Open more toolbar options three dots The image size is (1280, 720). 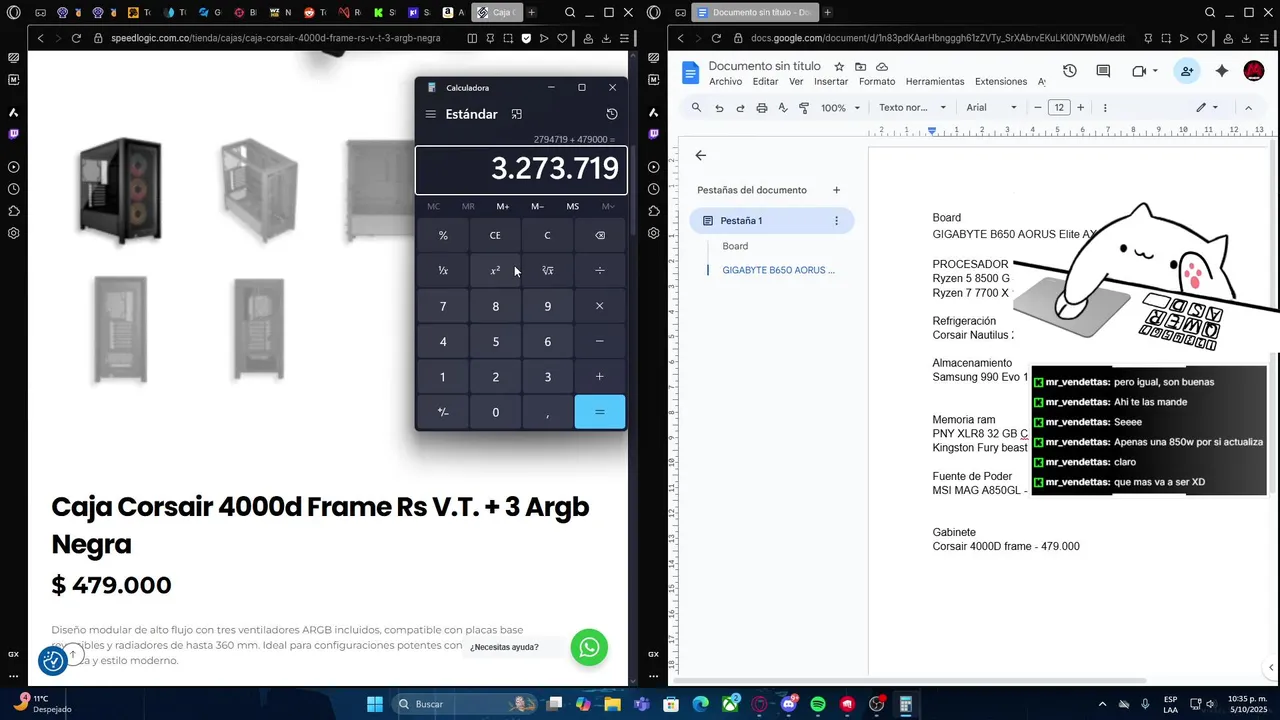pyautogui.click(x=1105, y=108)
